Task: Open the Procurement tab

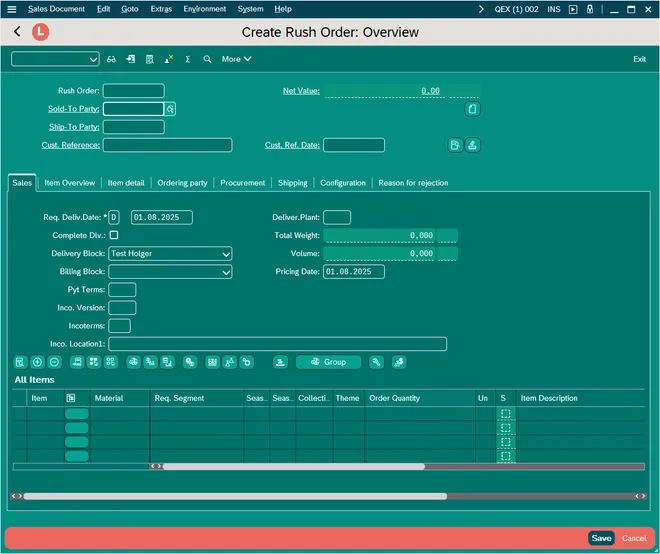Action: [x=242, y=183]
